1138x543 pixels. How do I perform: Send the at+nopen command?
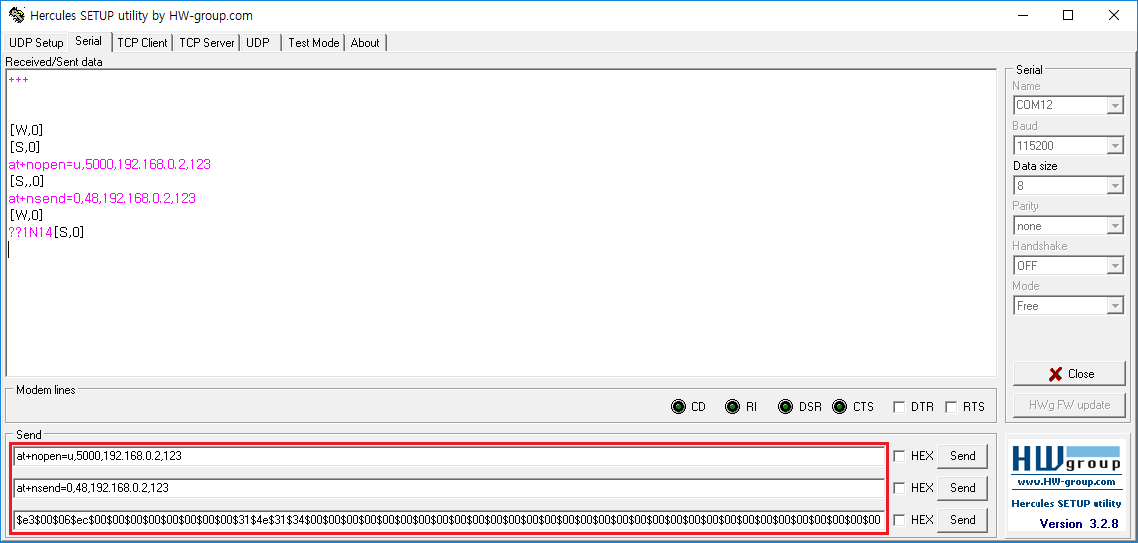[x=962, y=456]
